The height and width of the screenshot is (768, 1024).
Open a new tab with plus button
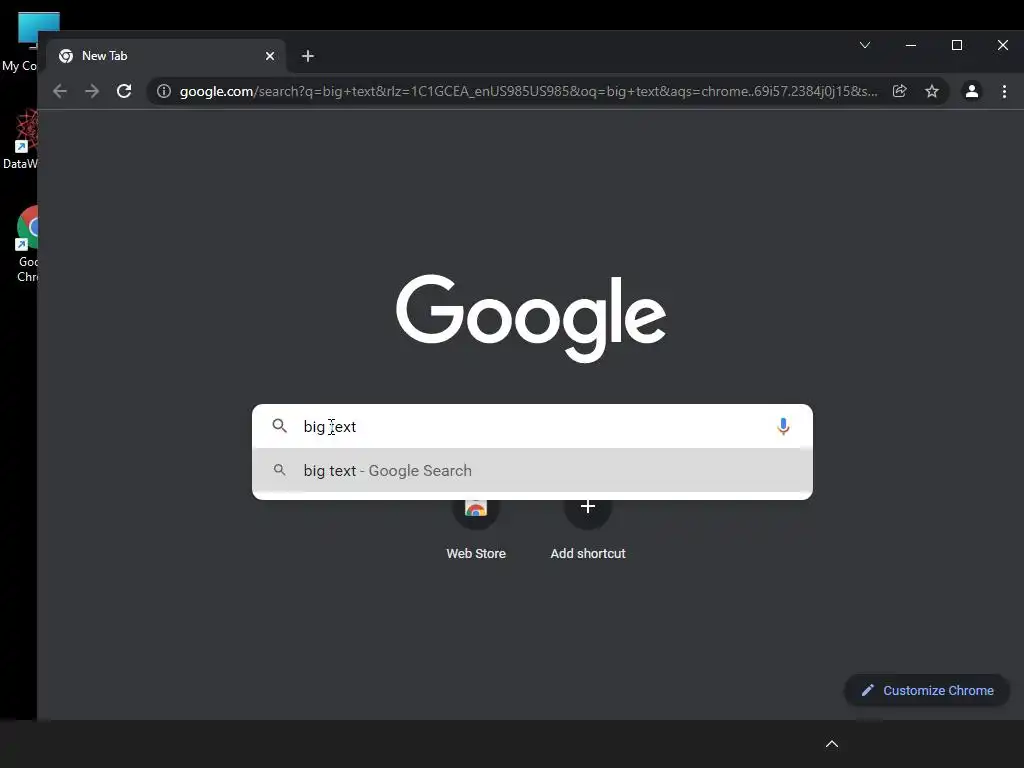point(308,56)
